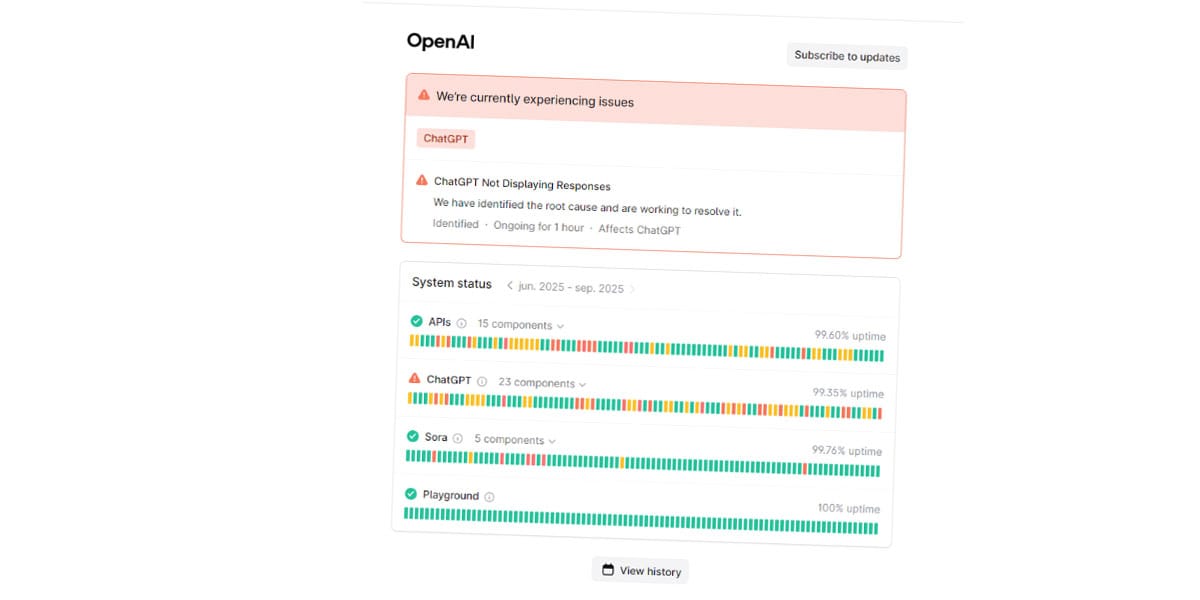The image size is (1200, 600).
Task: Expand the Sora 5 components list
Action: coord(515,440)
